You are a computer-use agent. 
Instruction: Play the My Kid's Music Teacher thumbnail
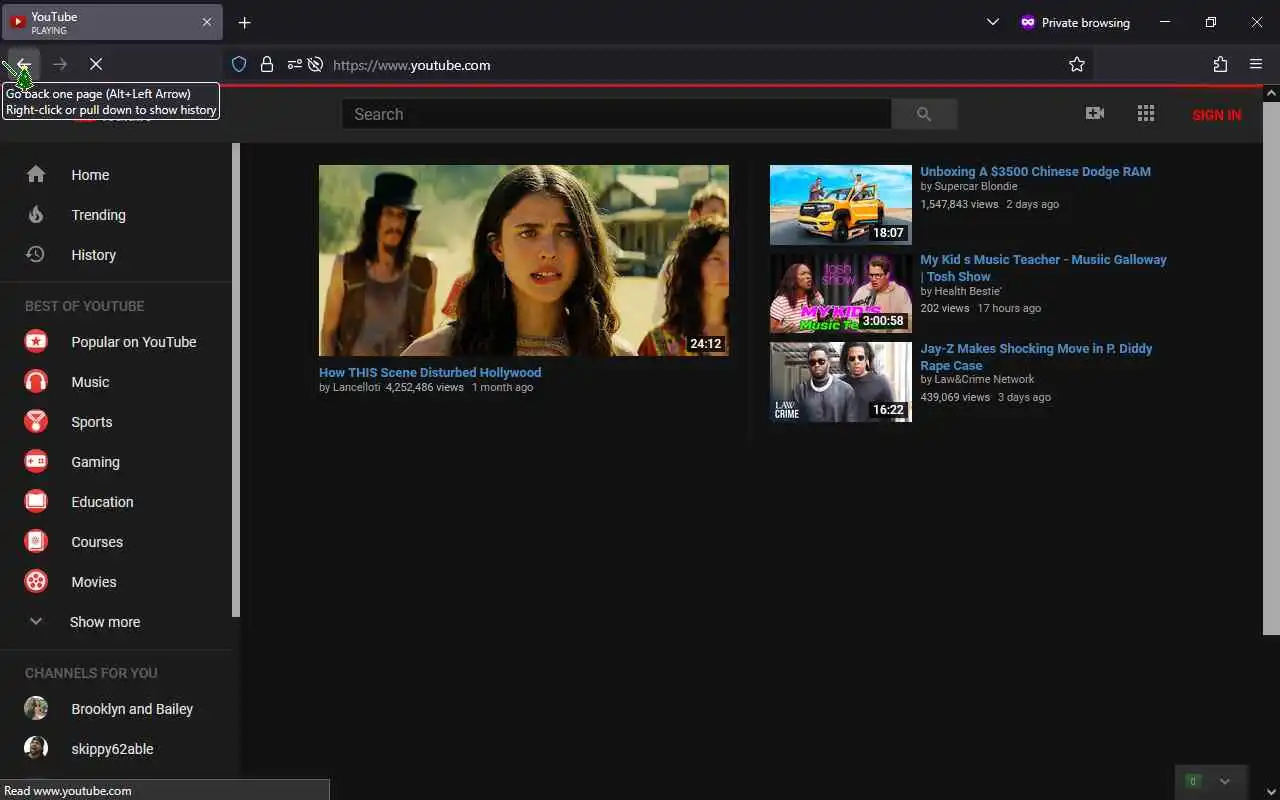(841, 293)
